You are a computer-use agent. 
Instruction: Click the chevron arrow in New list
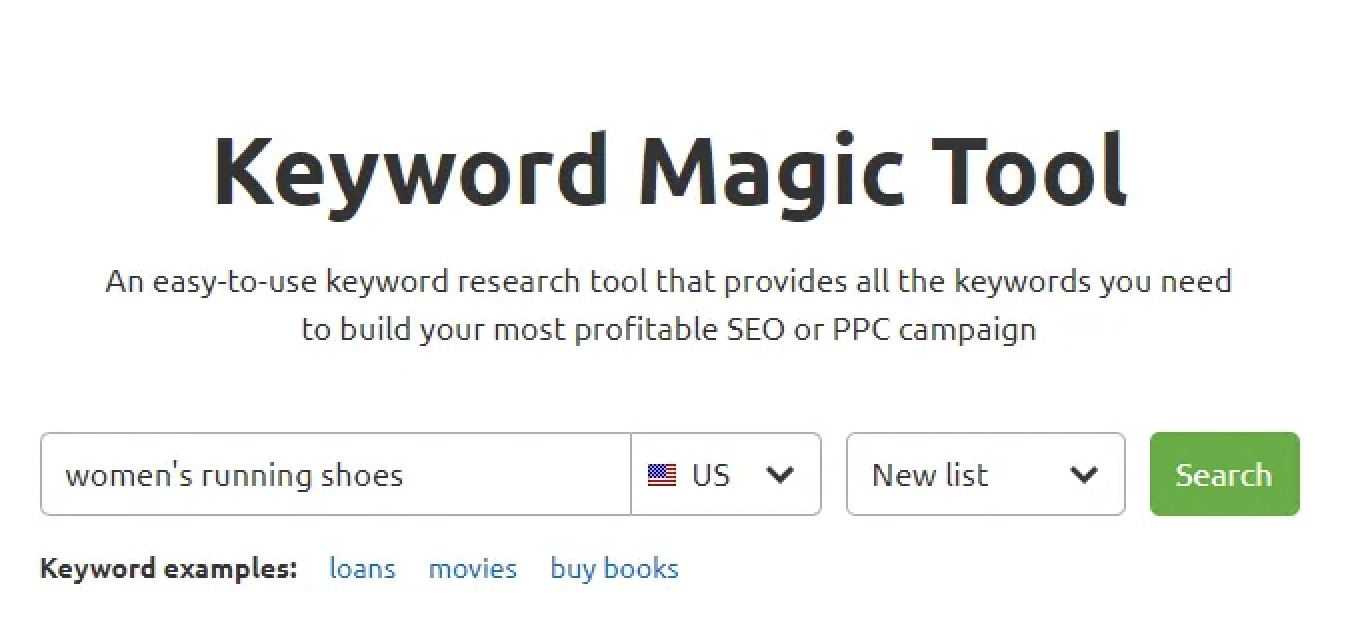(1084, 475)
